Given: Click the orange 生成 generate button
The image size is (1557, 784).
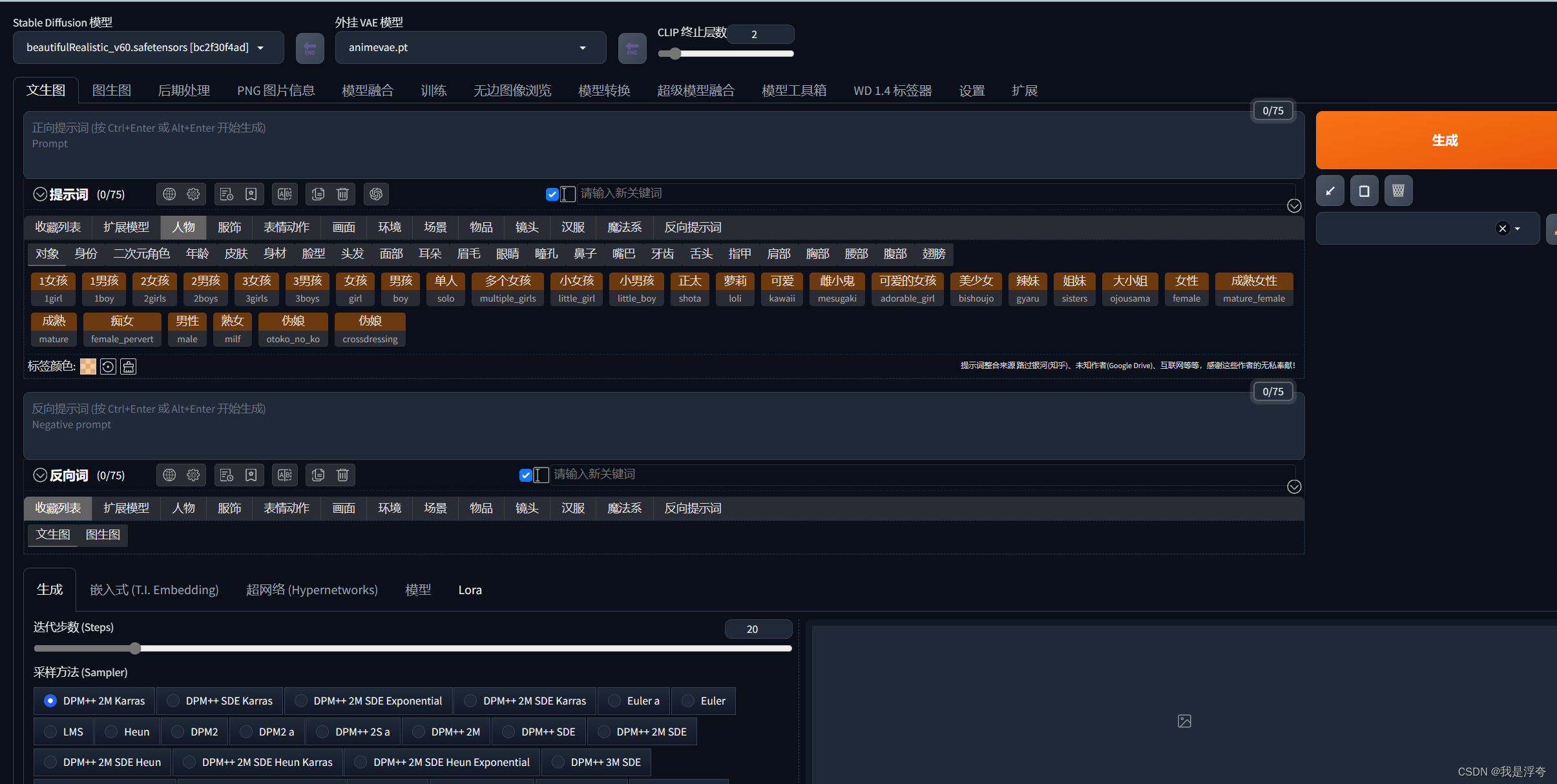Looking at the screenshot, I should tap(1444, 139).
